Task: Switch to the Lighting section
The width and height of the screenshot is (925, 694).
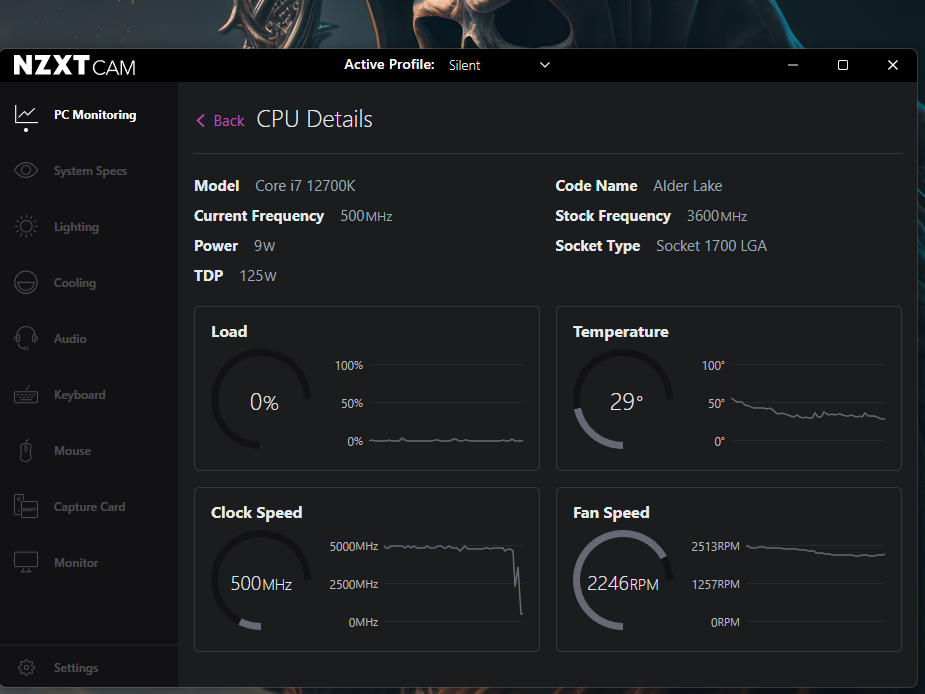Action: pos(76,227)
